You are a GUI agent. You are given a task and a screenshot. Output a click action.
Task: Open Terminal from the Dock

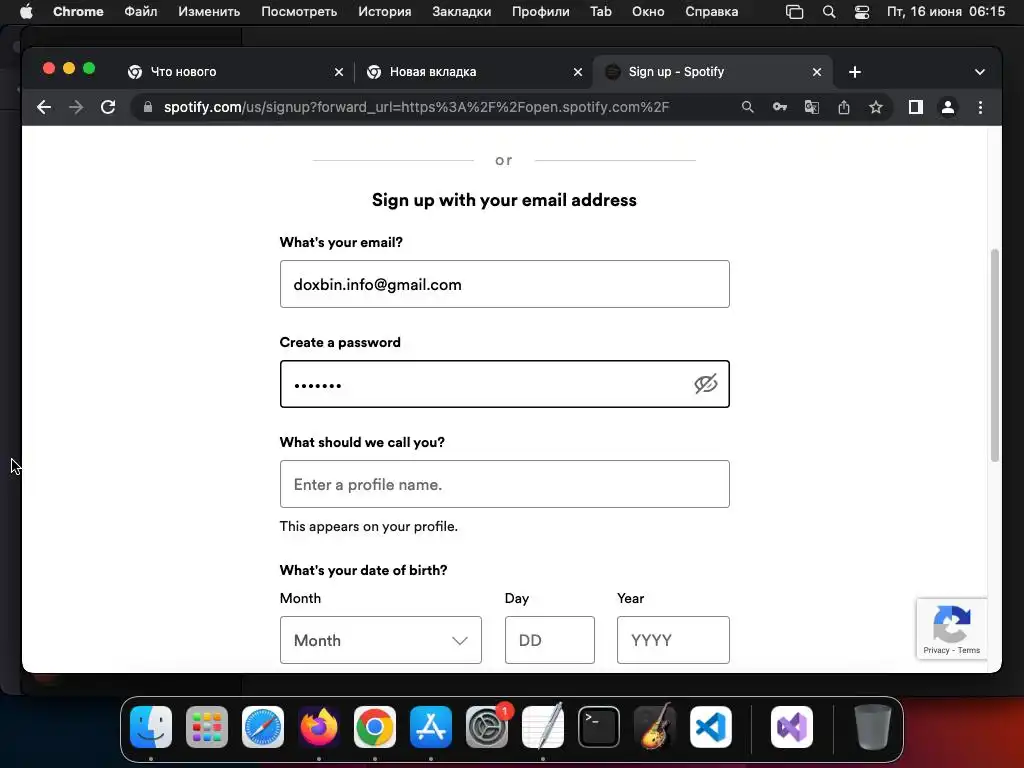pos(599,727)
